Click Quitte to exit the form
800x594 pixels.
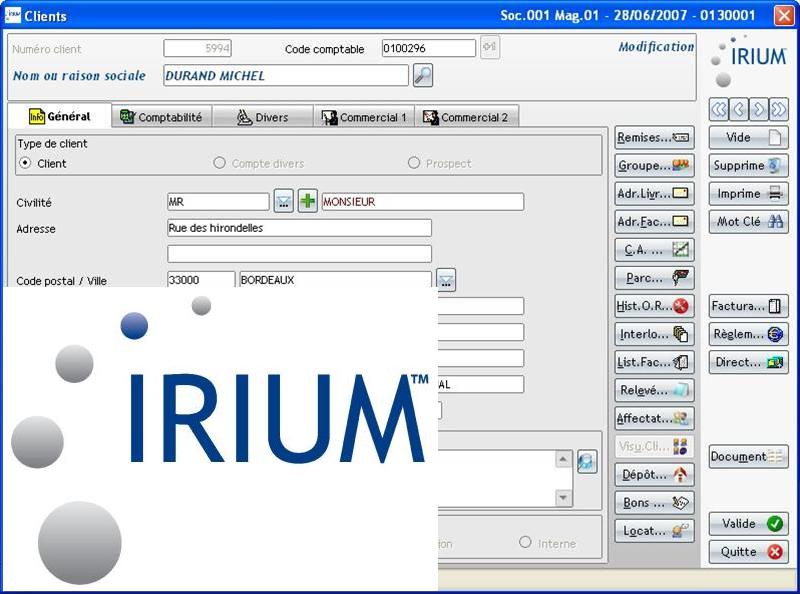tap(748, 552)
